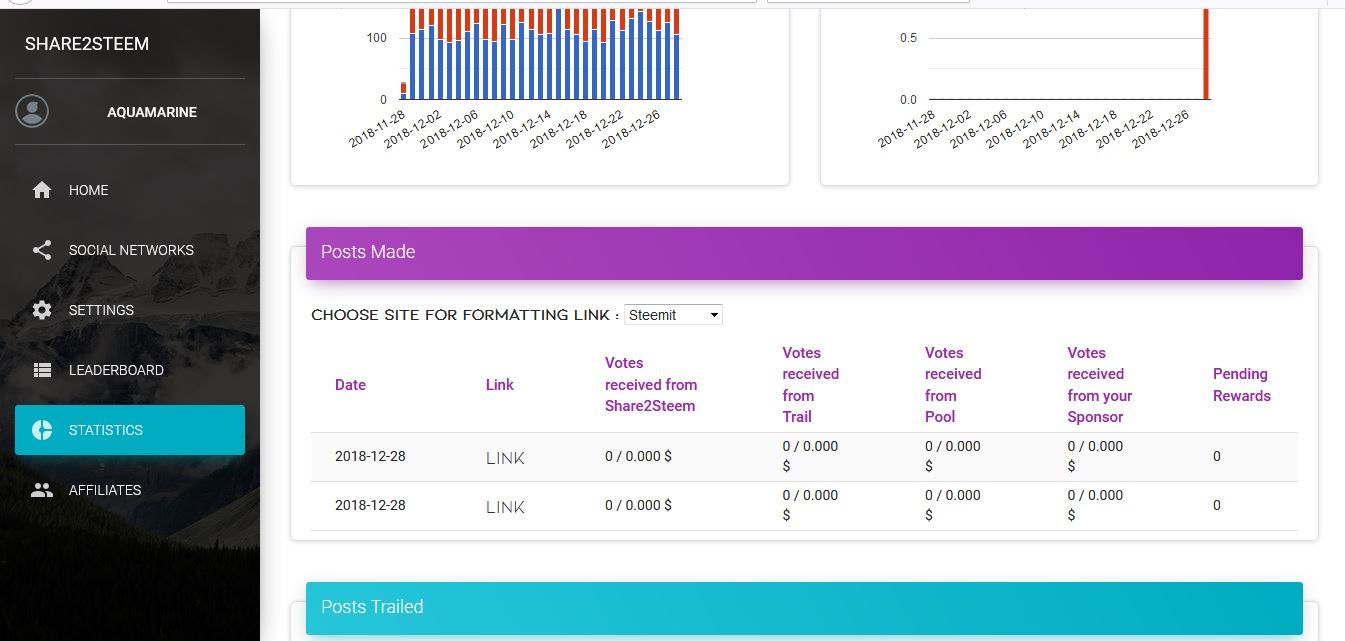Click the Home house icon
The width and height of the screenshot is (1345, 641).
pos(42,190)
